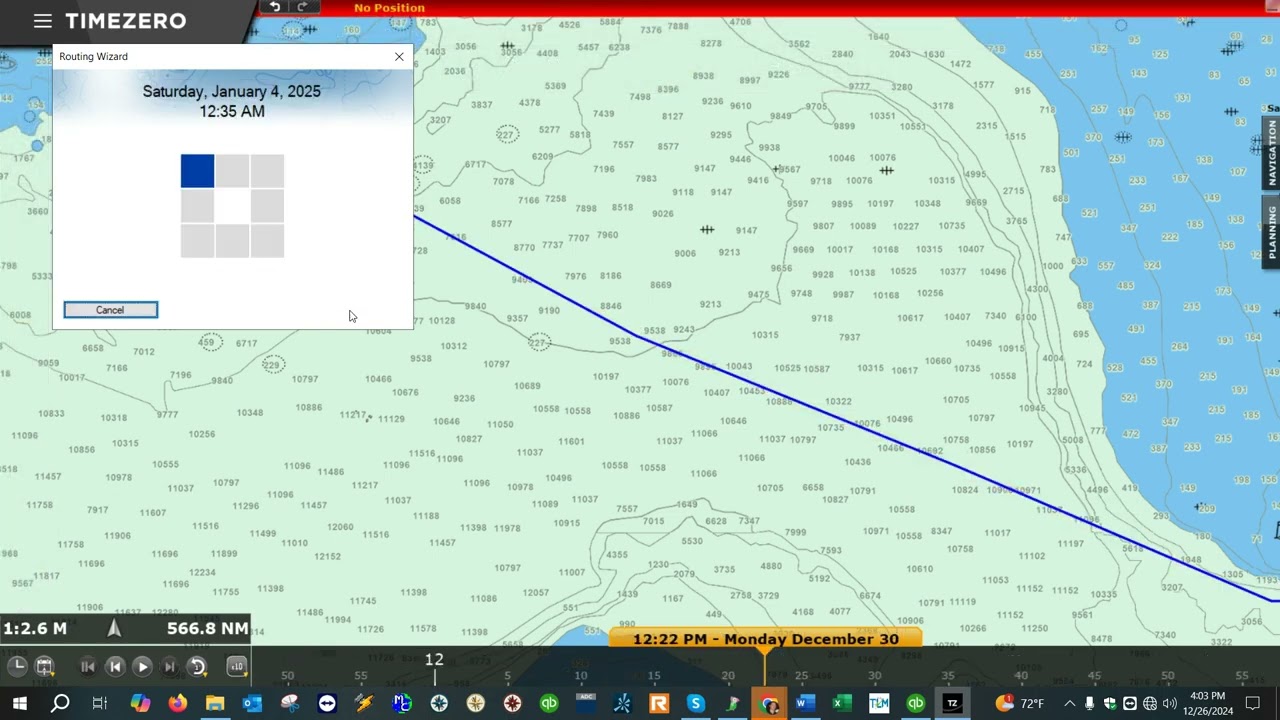Open Skype from the taskbar

[696, 704]
